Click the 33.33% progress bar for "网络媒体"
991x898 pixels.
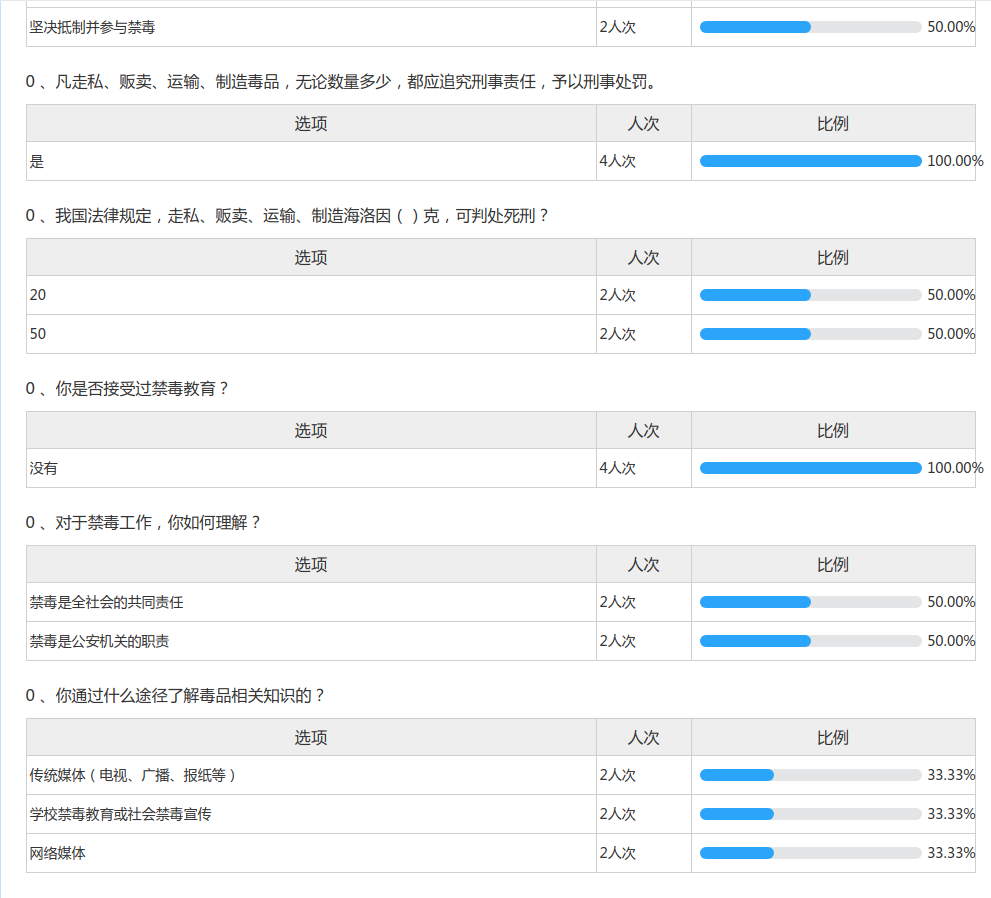pyautogui.click(x=810, y=853)
